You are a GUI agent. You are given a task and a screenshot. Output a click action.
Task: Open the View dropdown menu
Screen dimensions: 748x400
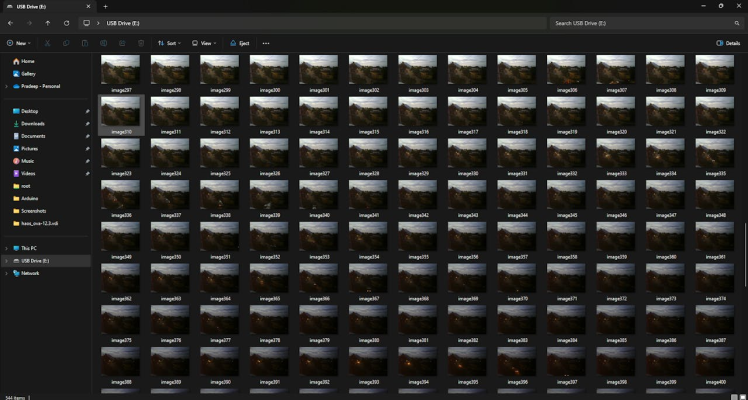point(204,43)
